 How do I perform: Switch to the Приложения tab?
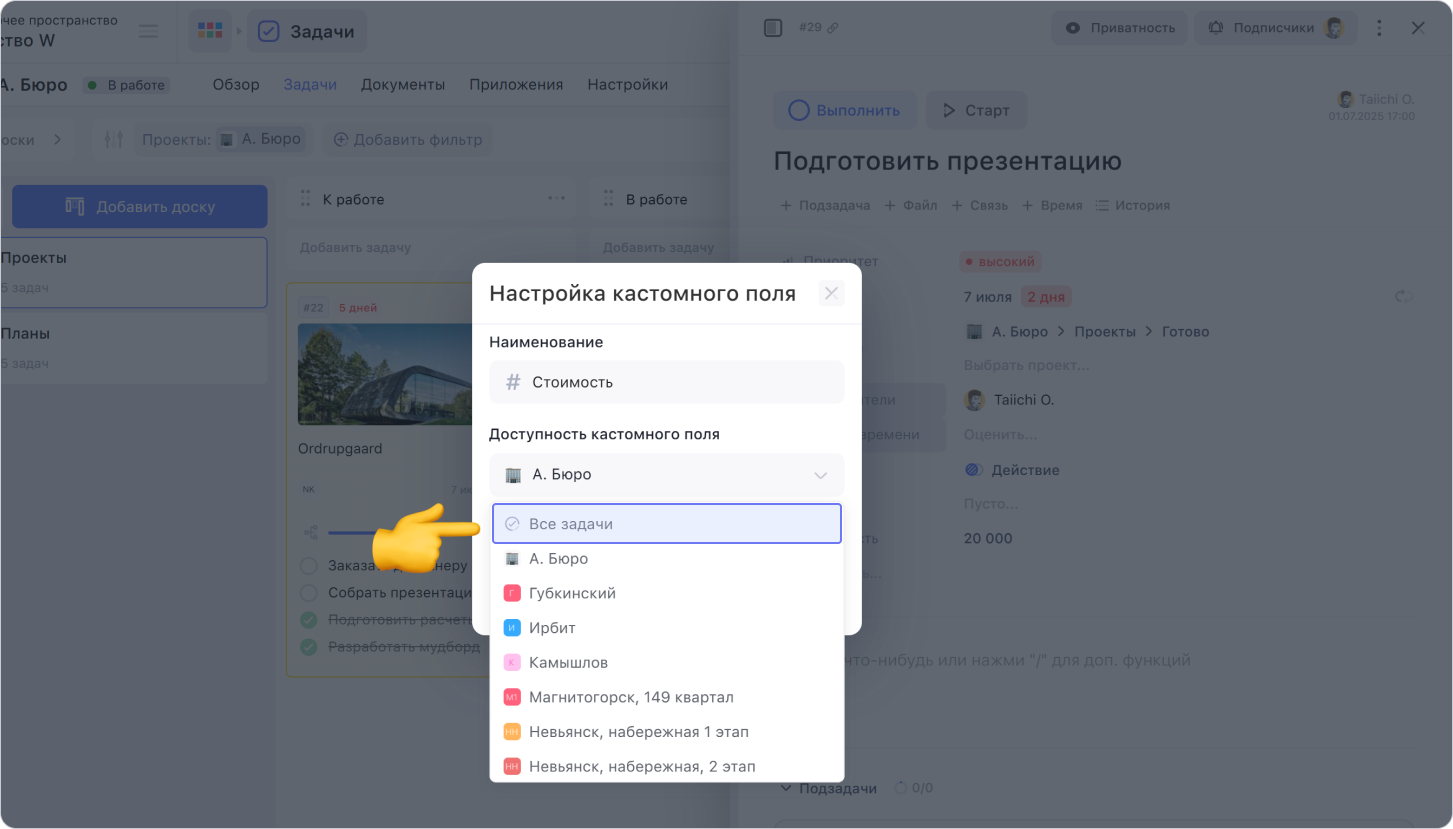pos(516,85)
